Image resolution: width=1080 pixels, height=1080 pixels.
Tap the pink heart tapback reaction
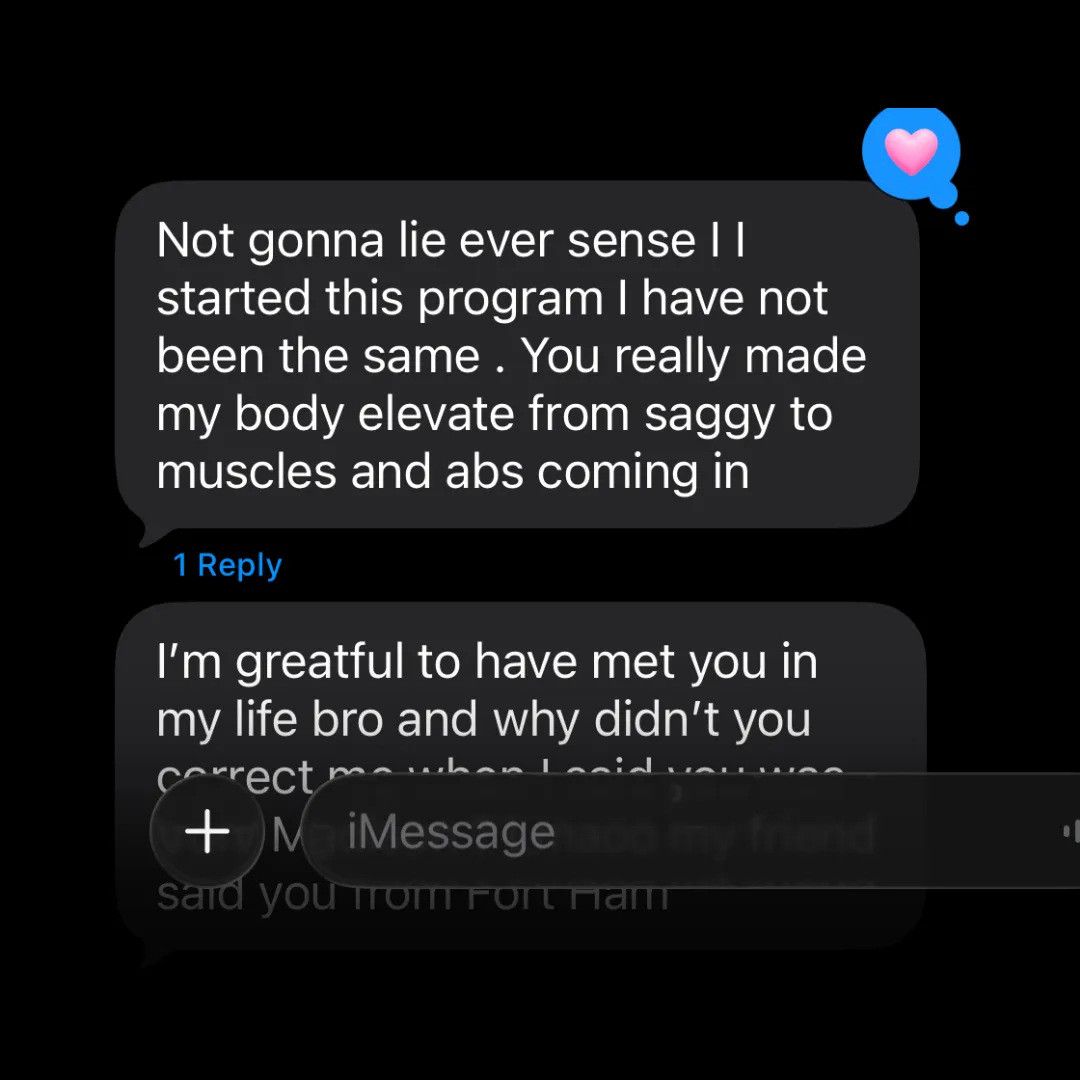pyautogui.click(x=911, y=152)
